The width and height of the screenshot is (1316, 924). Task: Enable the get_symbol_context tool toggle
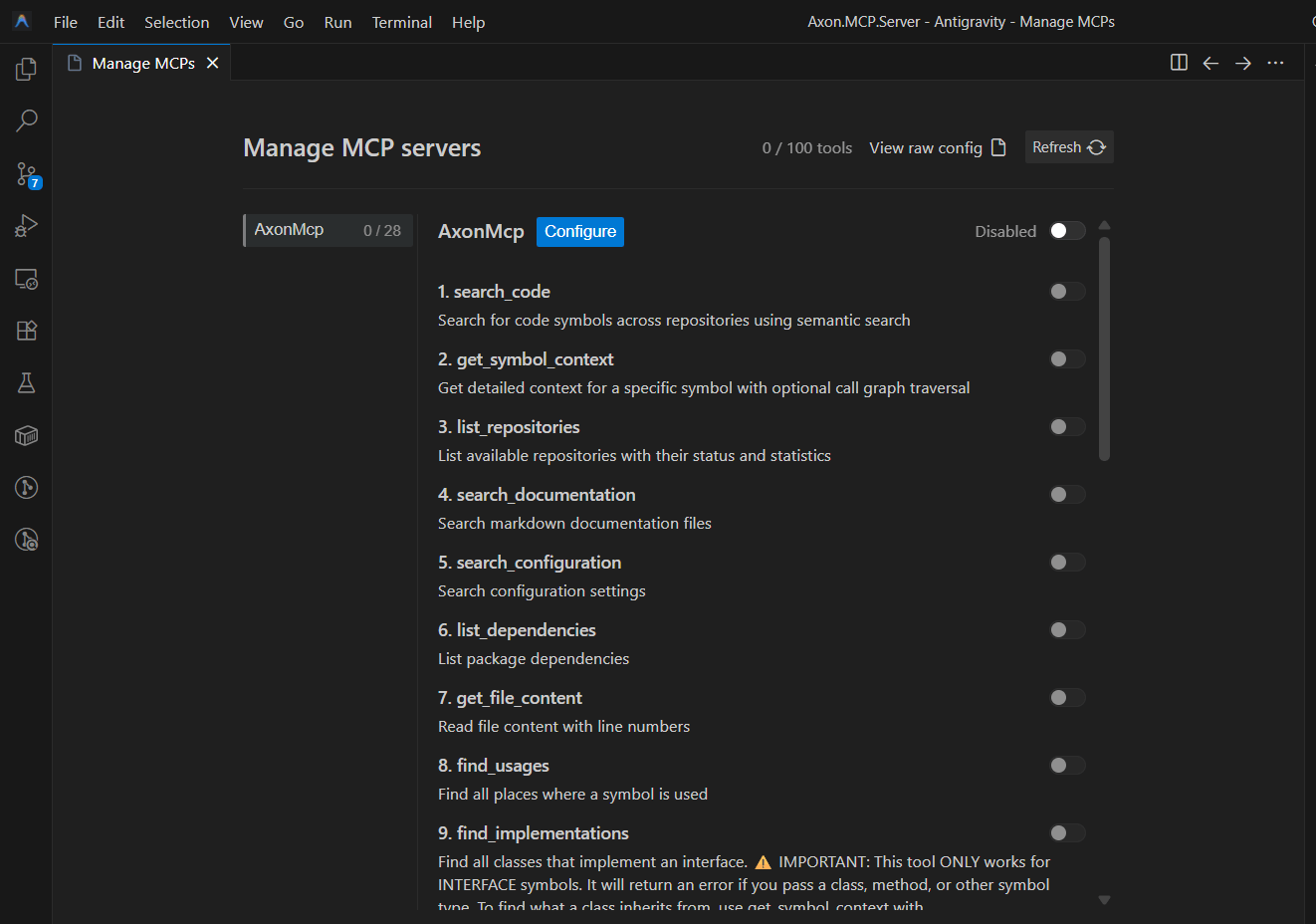(1067, 359)
